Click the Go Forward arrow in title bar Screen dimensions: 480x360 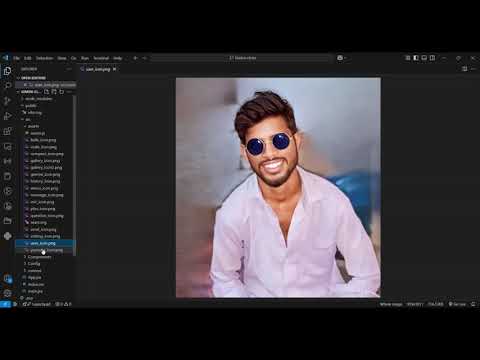(144, 58)
